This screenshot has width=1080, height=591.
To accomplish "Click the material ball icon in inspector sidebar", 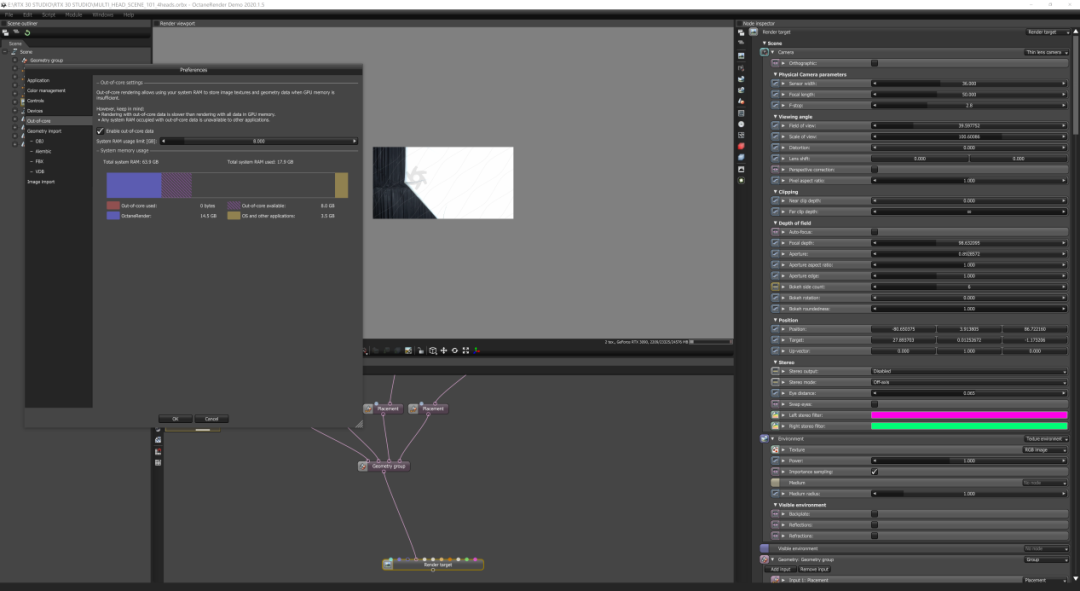I will [741, 101].
